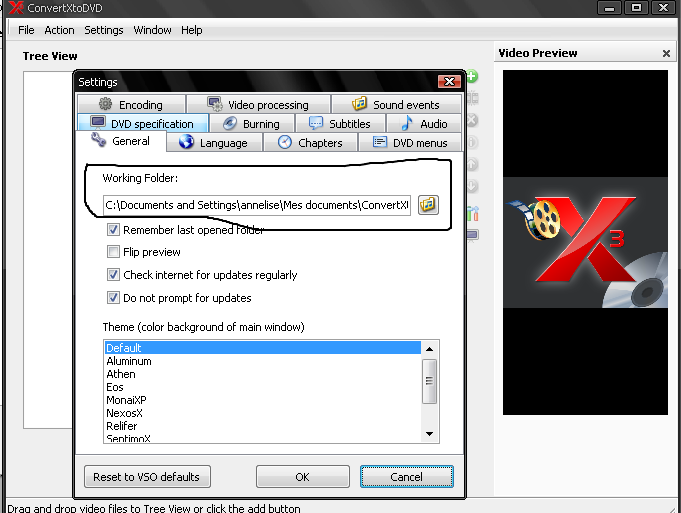Click the merge video files icon
Viewport: 681px width, 513px height.
tap(473, 98)
